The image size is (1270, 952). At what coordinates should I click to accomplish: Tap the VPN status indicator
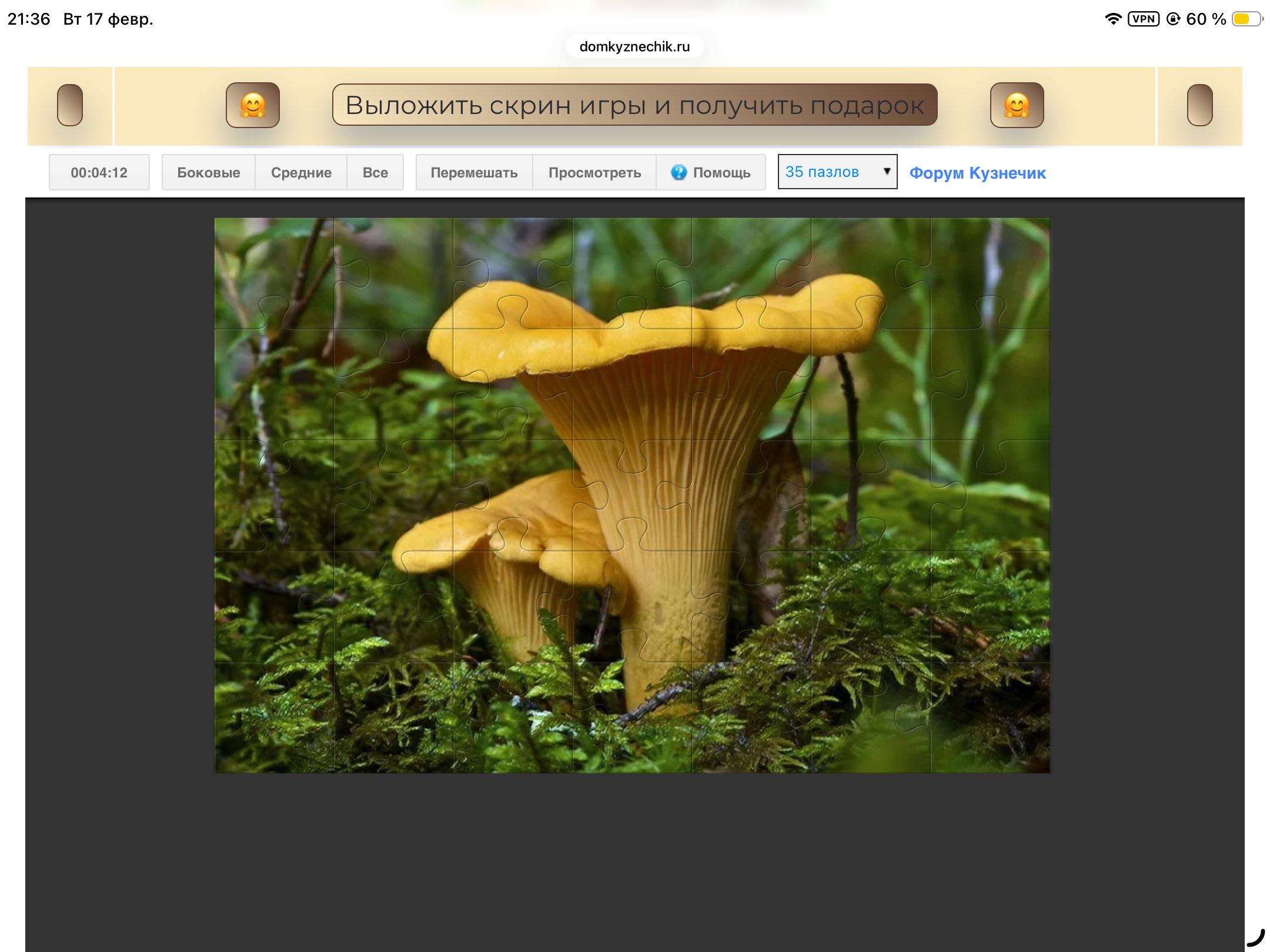1143,19
